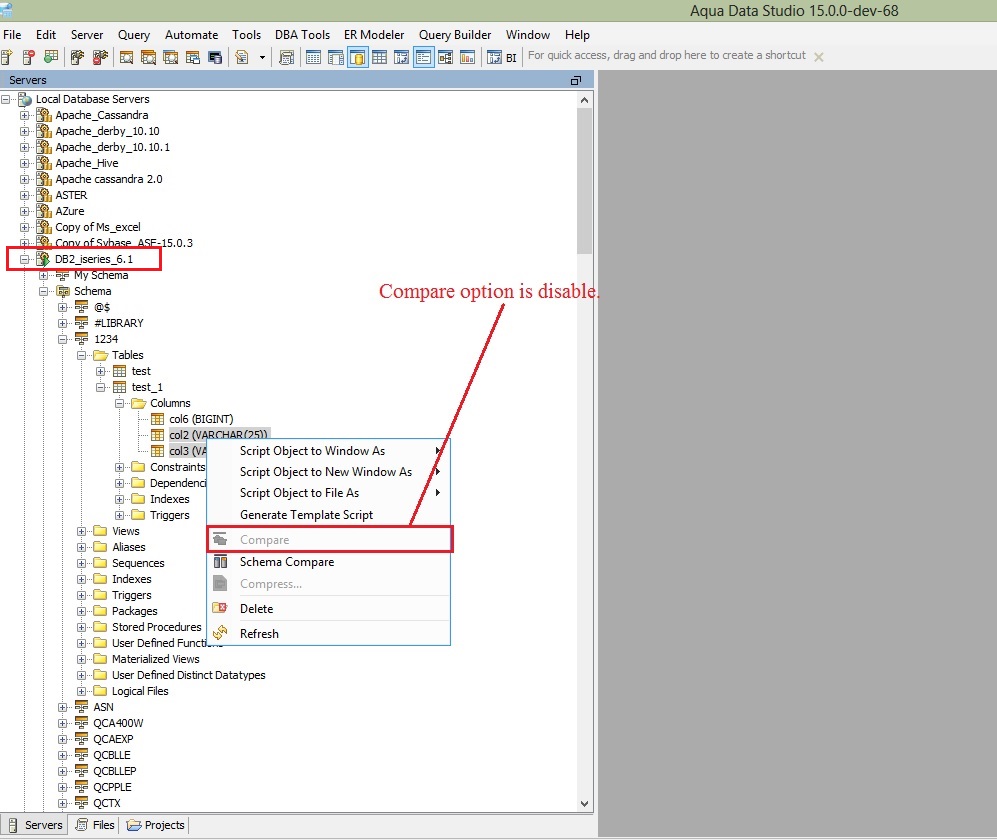Click the table icon next to test_1
This screenshot has height=840, width=997.
point(120,387)
